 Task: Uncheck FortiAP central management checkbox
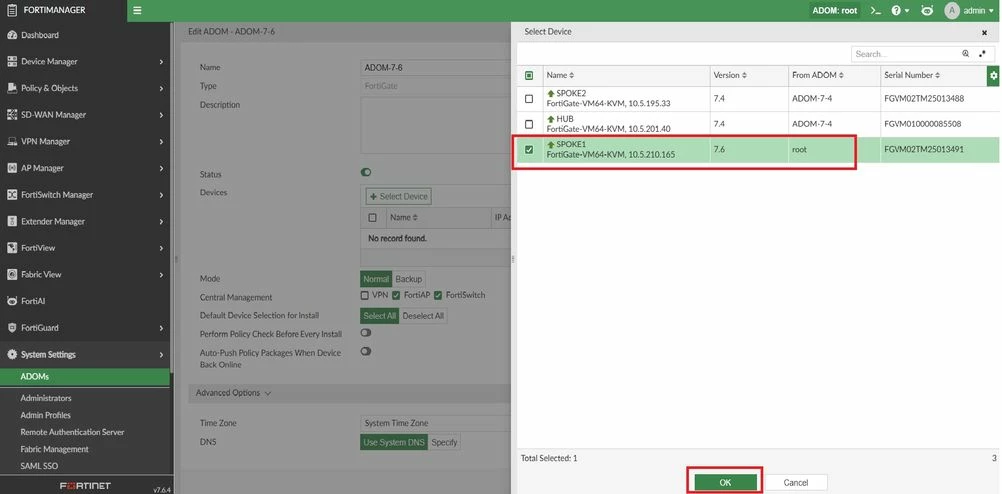click(396, 295)
